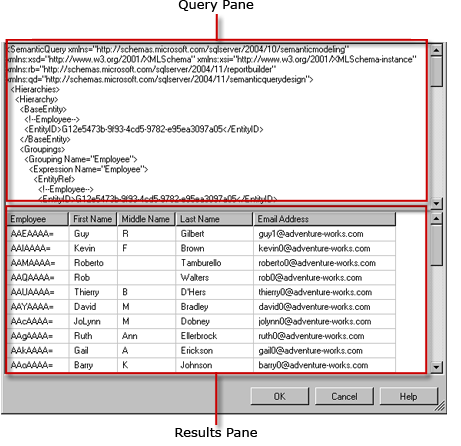The image size is (461, 446).
Task: Click email guy1@adventure-works.com
Action: click(x=311, y=234)
